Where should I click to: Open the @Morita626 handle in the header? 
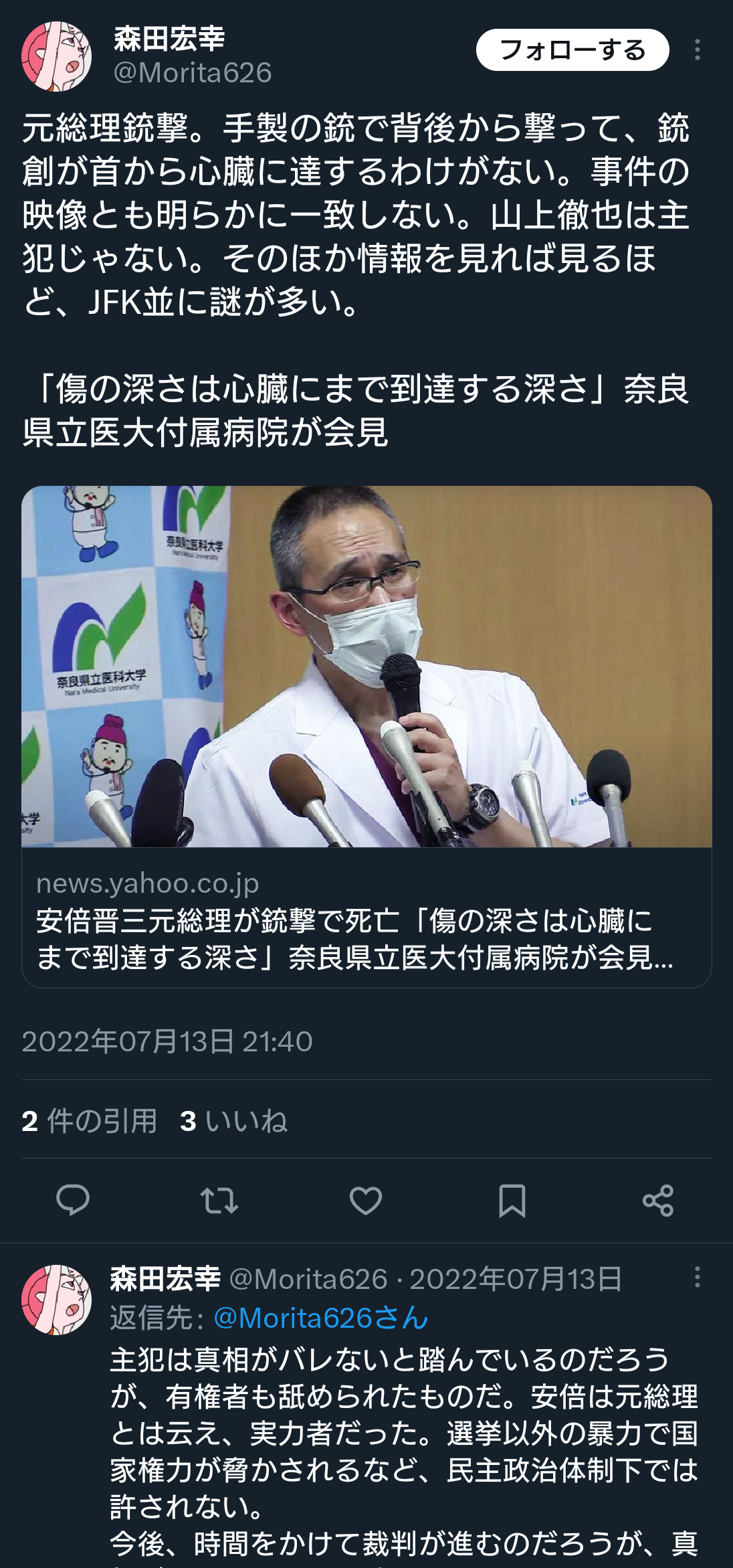click(193, 73)
